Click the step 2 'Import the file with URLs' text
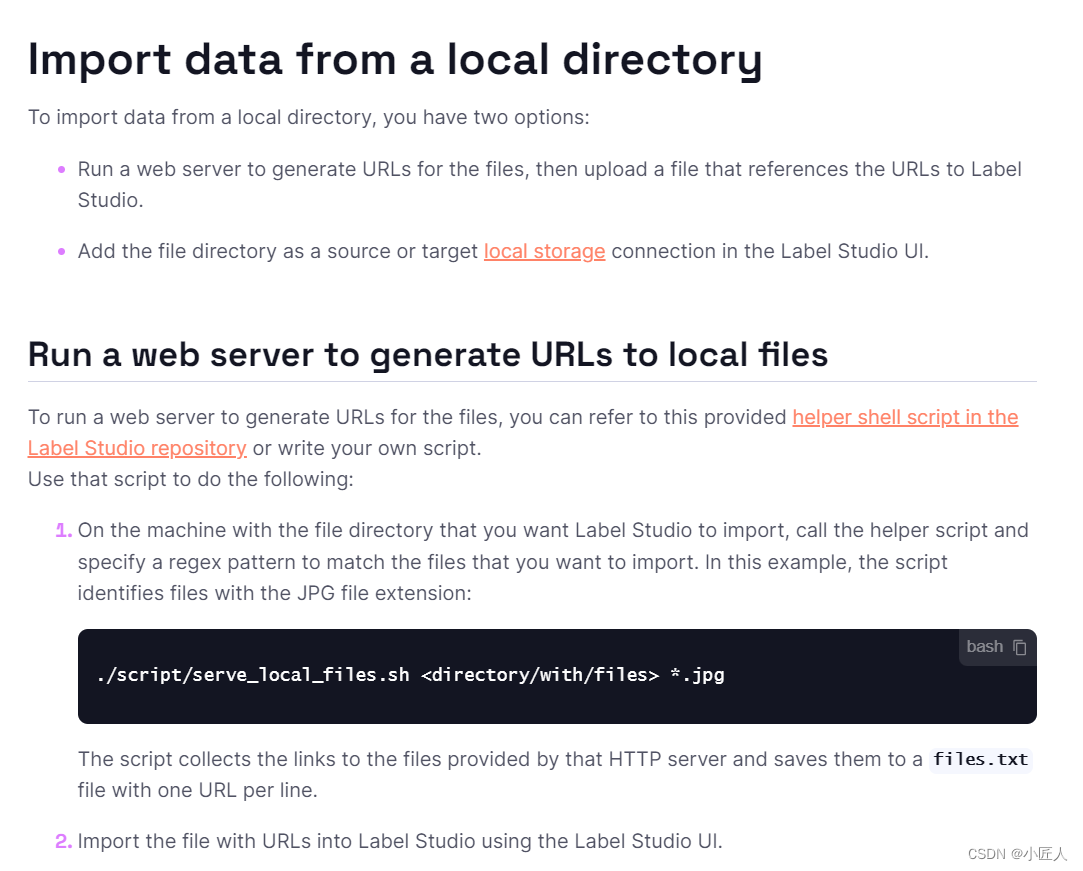This screenshot has width=1083, height=871. [x=400, y=841]
